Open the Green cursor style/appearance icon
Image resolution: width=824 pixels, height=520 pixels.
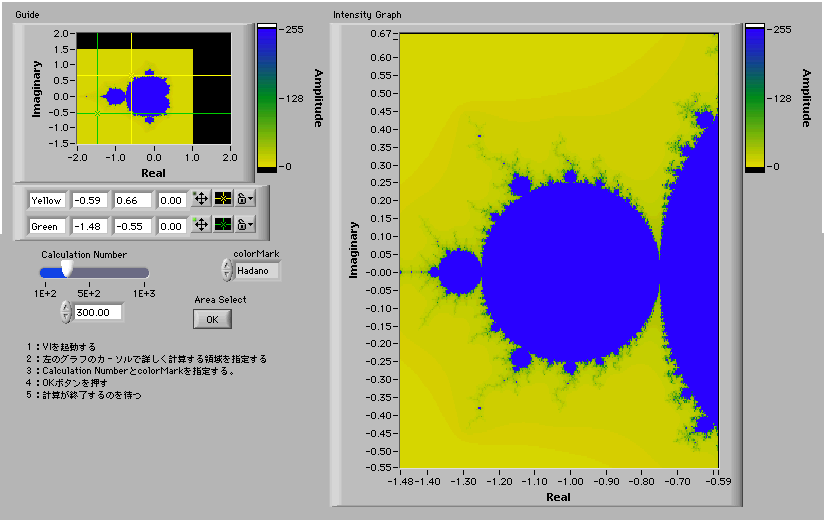(223, 225)
